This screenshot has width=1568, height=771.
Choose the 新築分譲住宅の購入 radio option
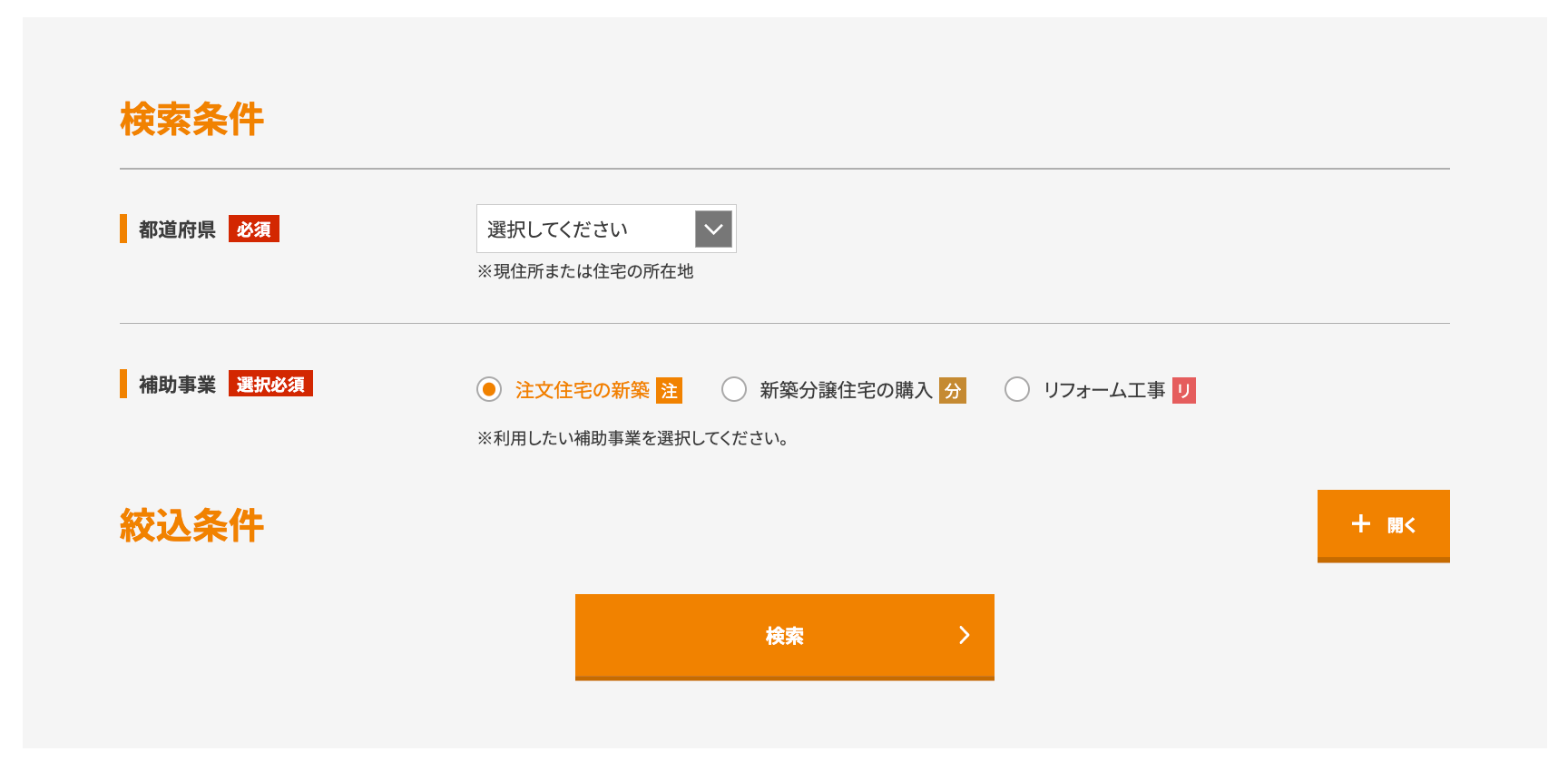(x=734, y=389)
